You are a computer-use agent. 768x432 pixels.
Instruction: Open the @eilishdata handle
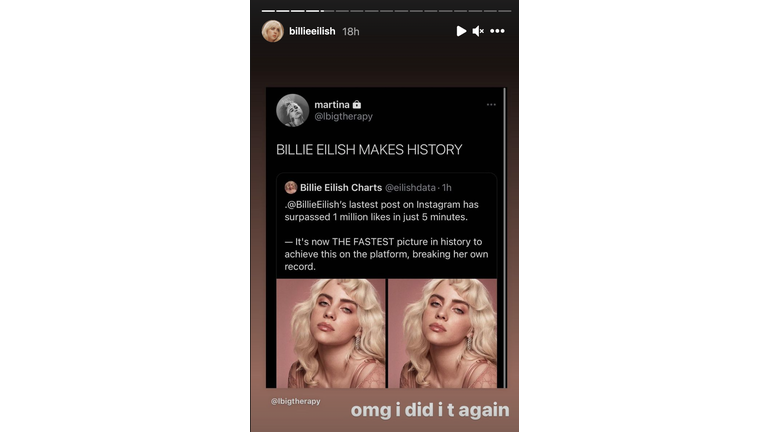tap(410, 188)
